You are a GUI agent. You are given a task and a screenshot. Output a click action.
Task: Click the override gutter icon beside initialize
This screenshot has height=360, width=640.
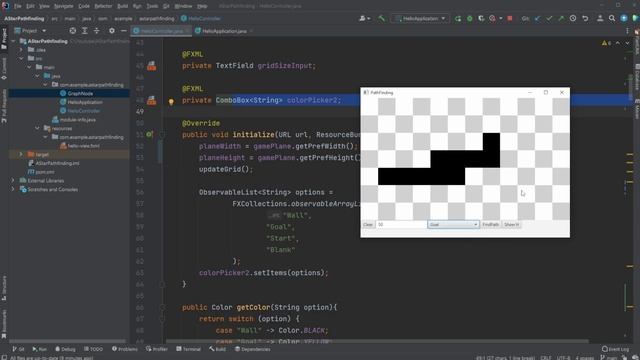(149, 134)
